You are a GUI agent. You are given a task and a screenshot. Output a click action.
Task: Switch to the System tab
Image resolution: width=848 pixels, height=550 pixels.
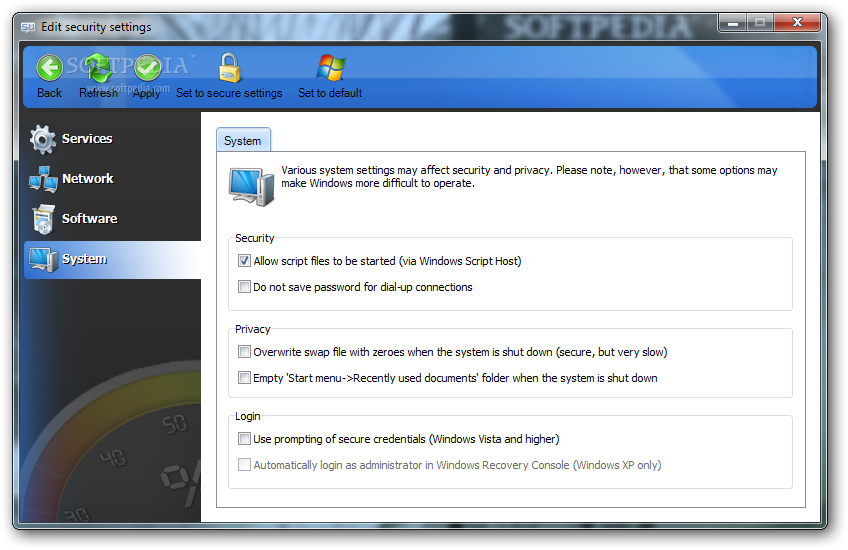243,141
